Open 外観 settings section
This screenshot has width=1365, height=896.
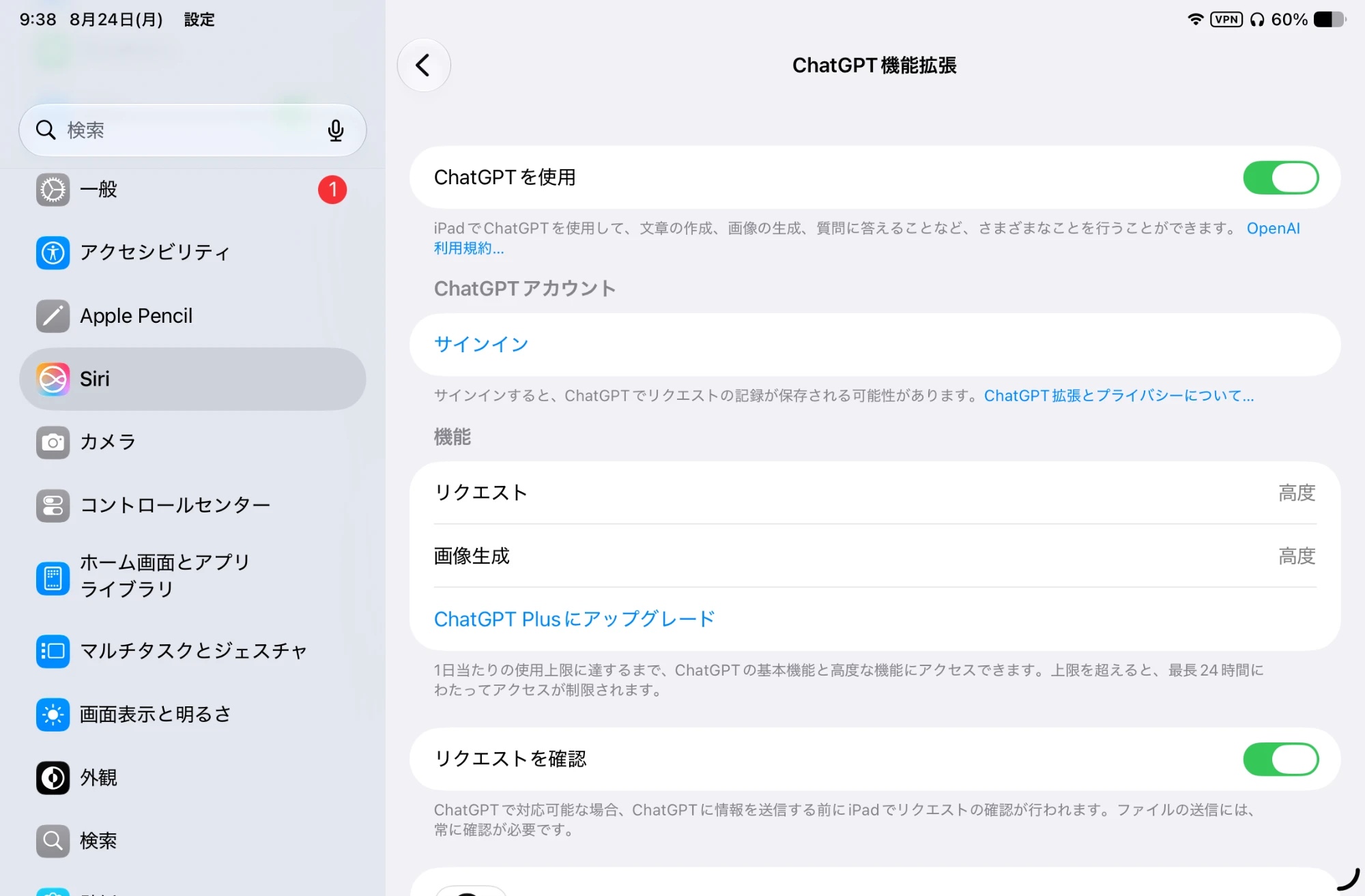pos(192,777)
